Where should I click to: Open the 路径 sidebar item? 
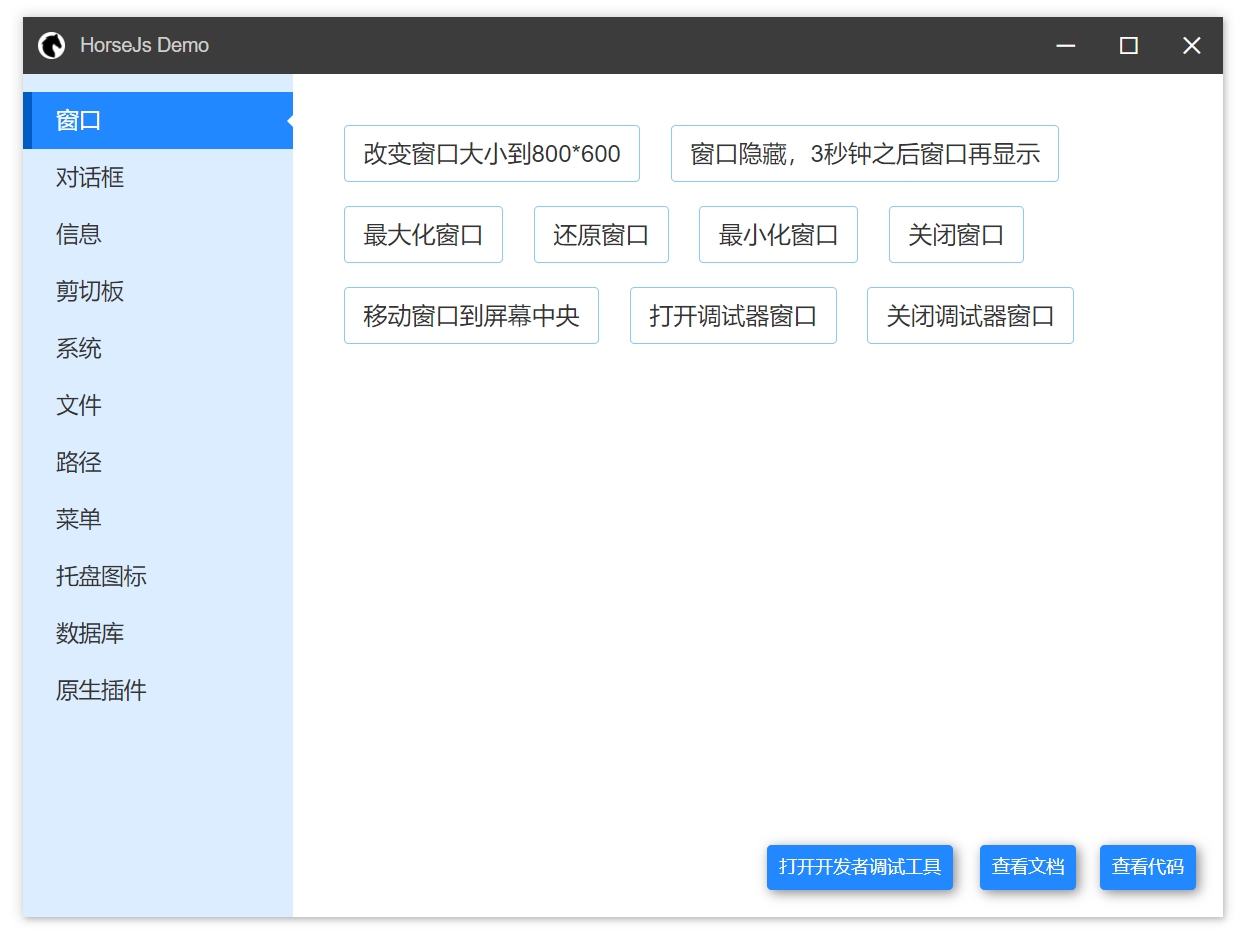tap(158, 463)
